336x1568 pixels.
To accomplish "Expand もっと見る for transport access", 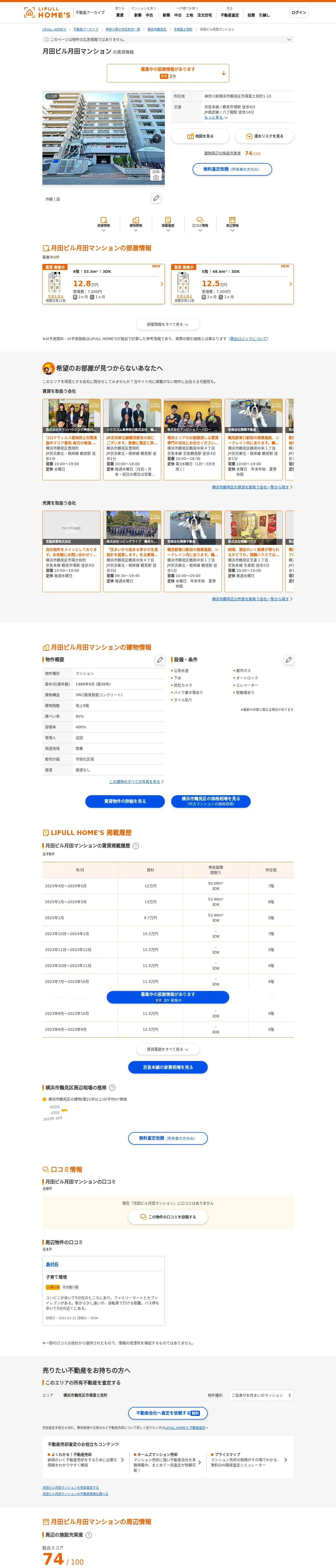I will click(x=216, y=118).
